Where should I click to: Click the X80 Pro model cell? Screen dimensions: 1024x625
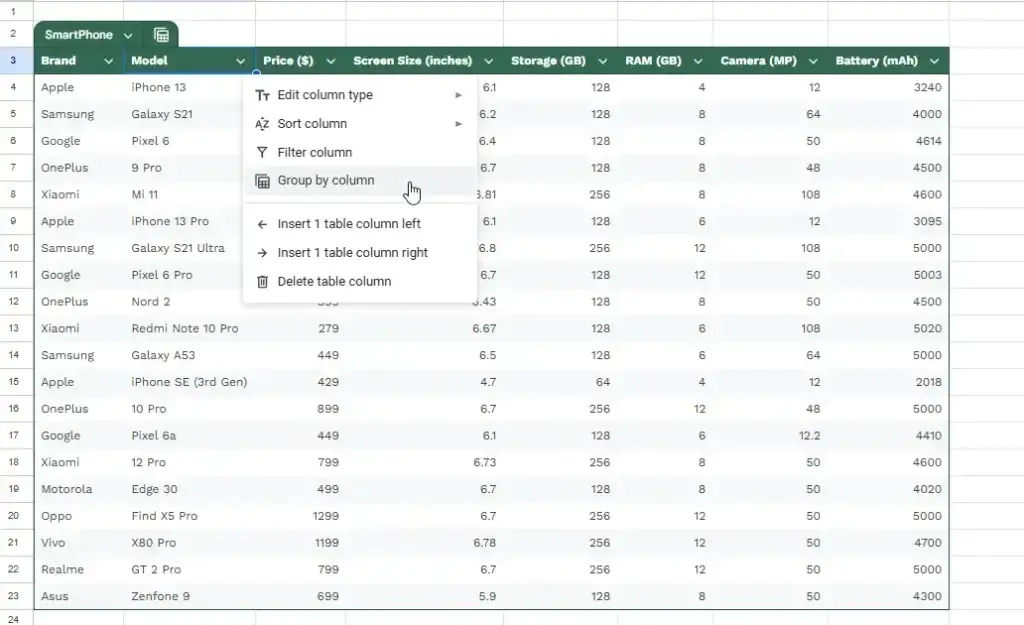coord(189,543)
